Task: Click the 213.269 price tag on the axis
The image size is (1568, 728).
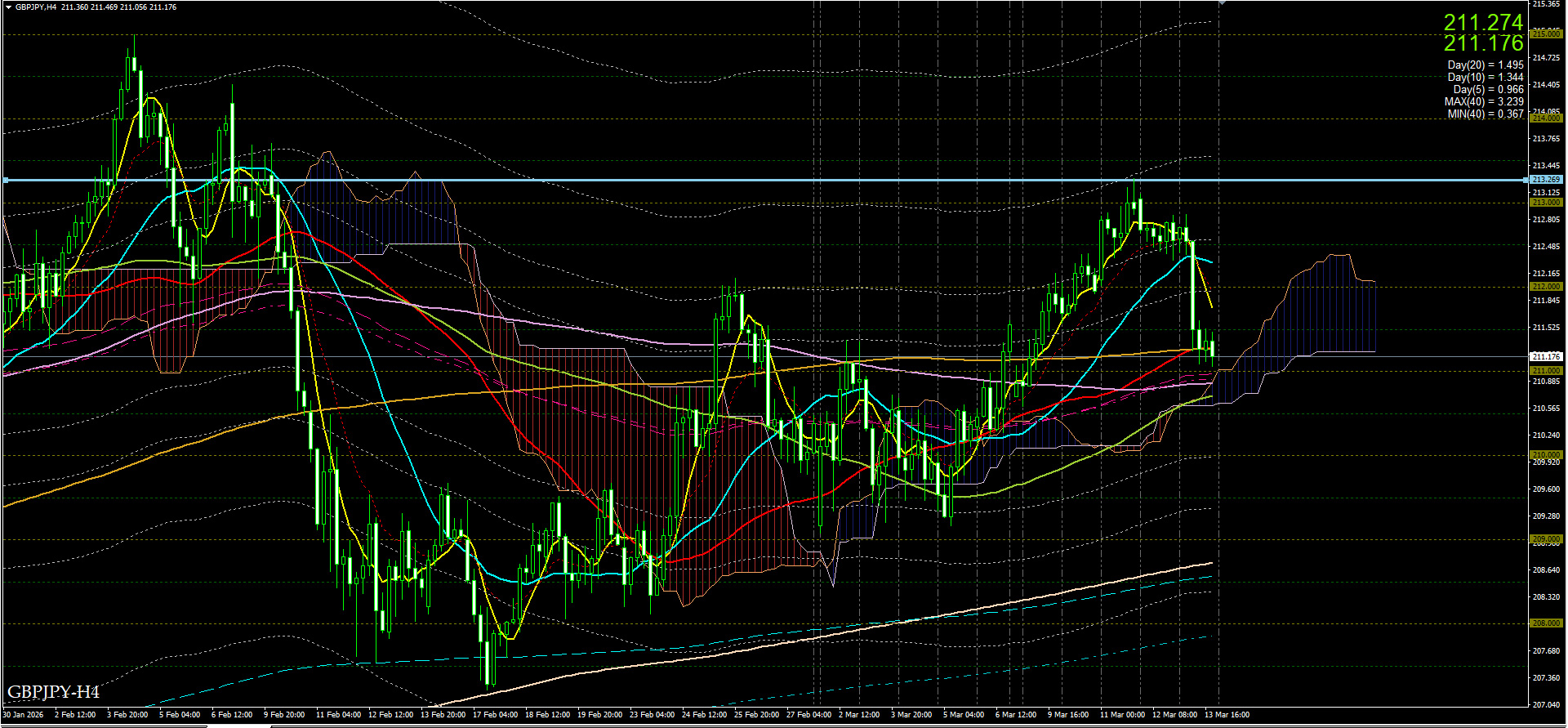Action: (x=1546, y=180)
